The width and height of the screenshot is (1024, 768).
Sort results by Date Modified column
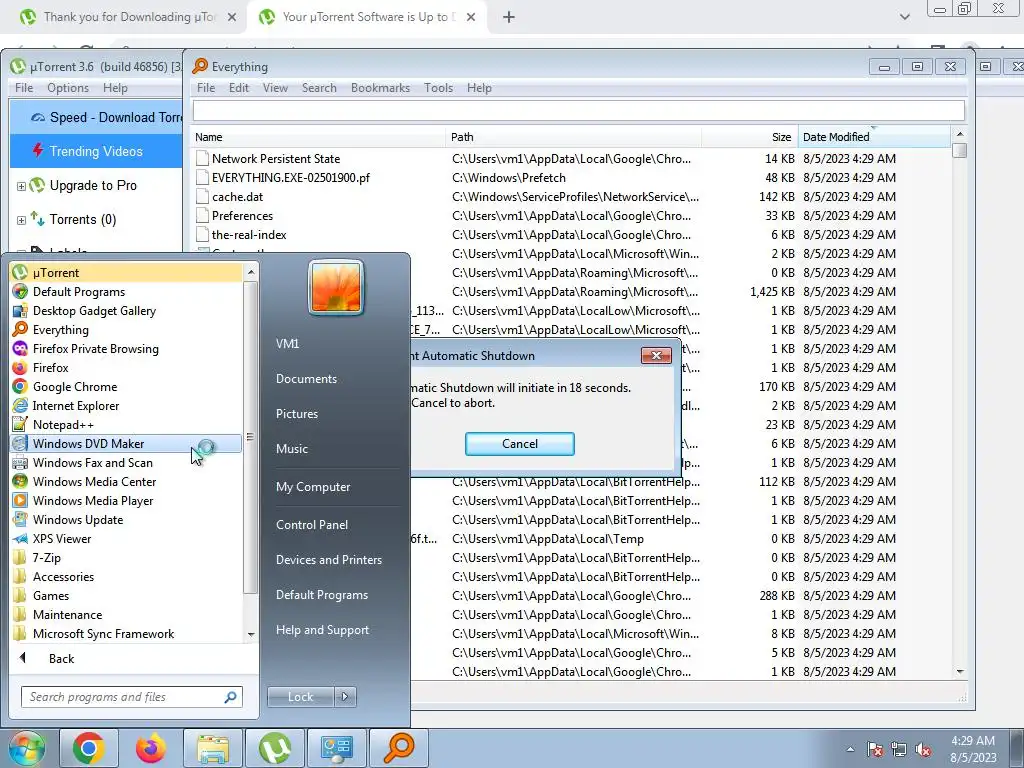point(874,136)
